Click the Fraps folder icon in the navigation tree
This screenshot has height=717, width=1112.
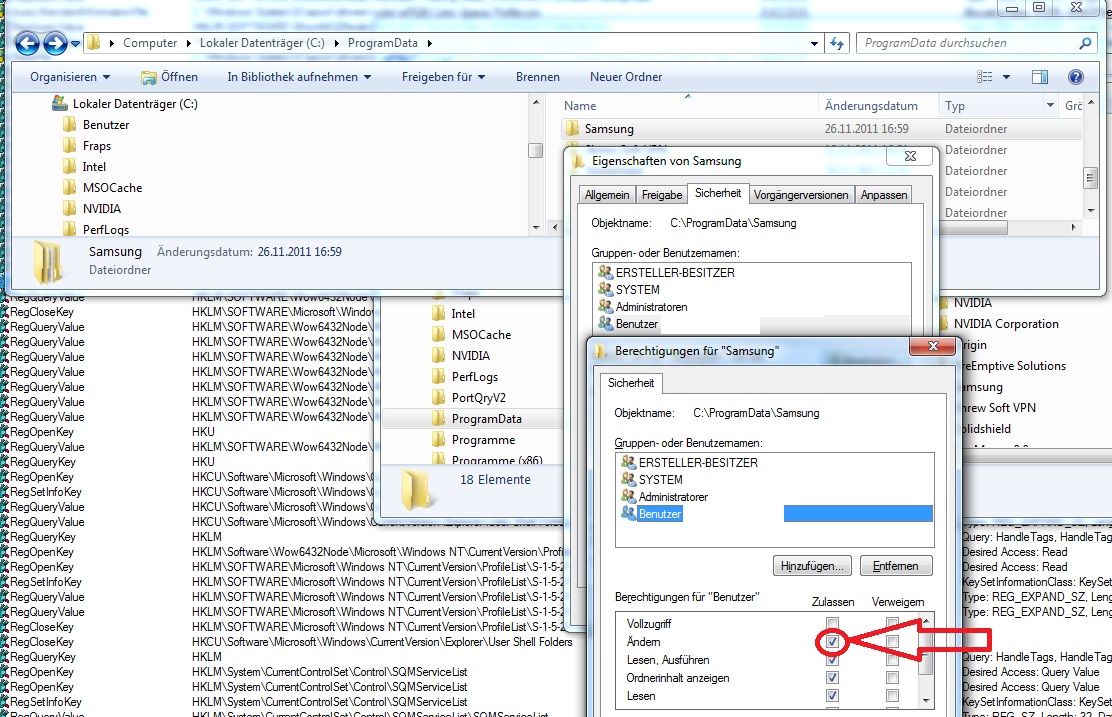pos(69,145)
